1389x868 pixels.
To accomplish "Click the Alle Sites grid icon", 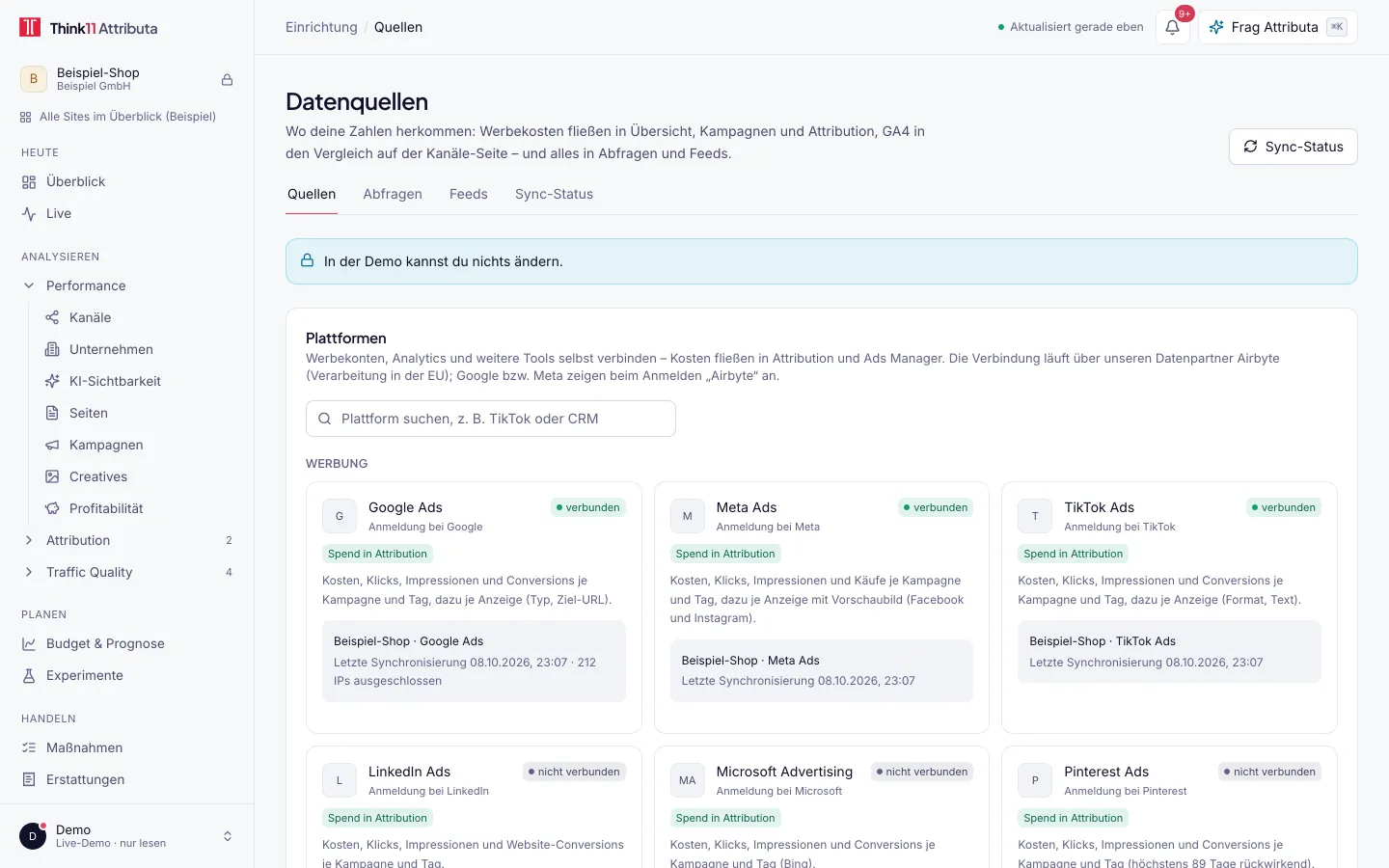I will tap(26, 117).
